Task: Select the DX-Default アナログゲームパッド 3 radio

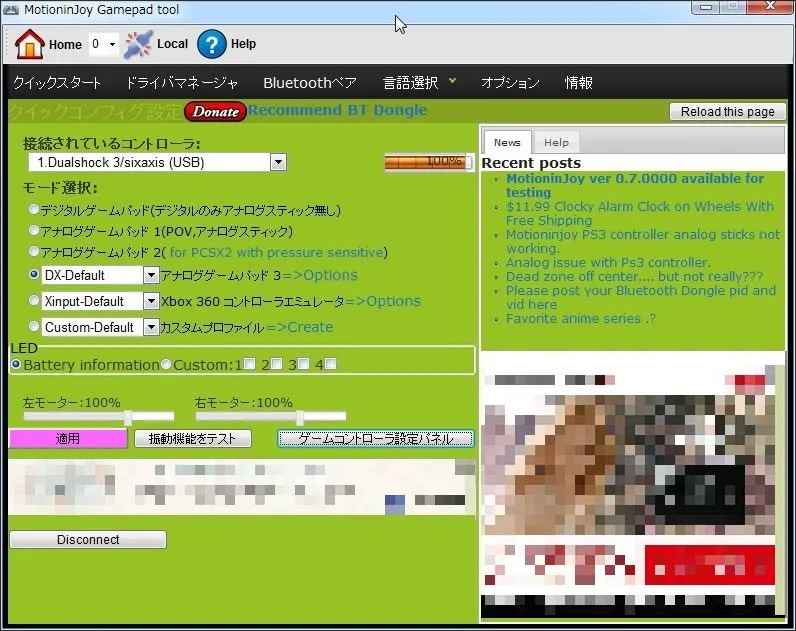Action: click(34, 274)
